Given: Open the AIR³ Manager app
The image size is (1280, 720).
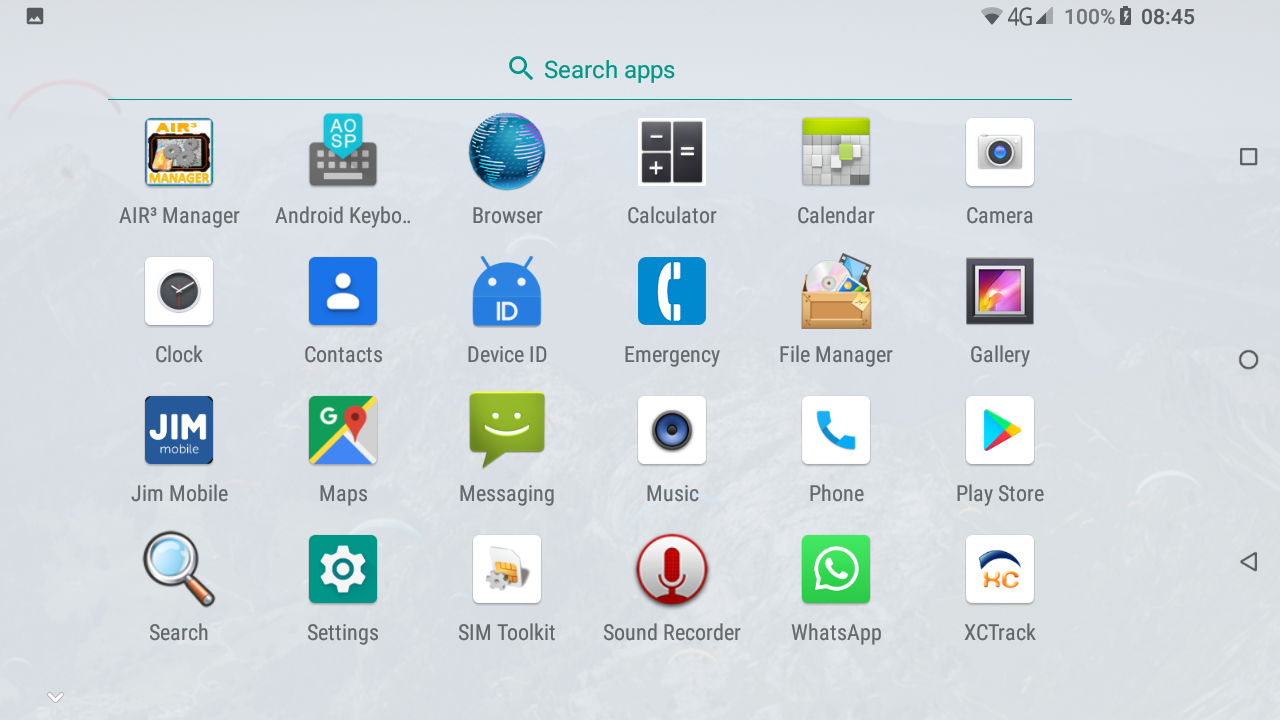Looking at the screenshot, I should pos(179,152).
